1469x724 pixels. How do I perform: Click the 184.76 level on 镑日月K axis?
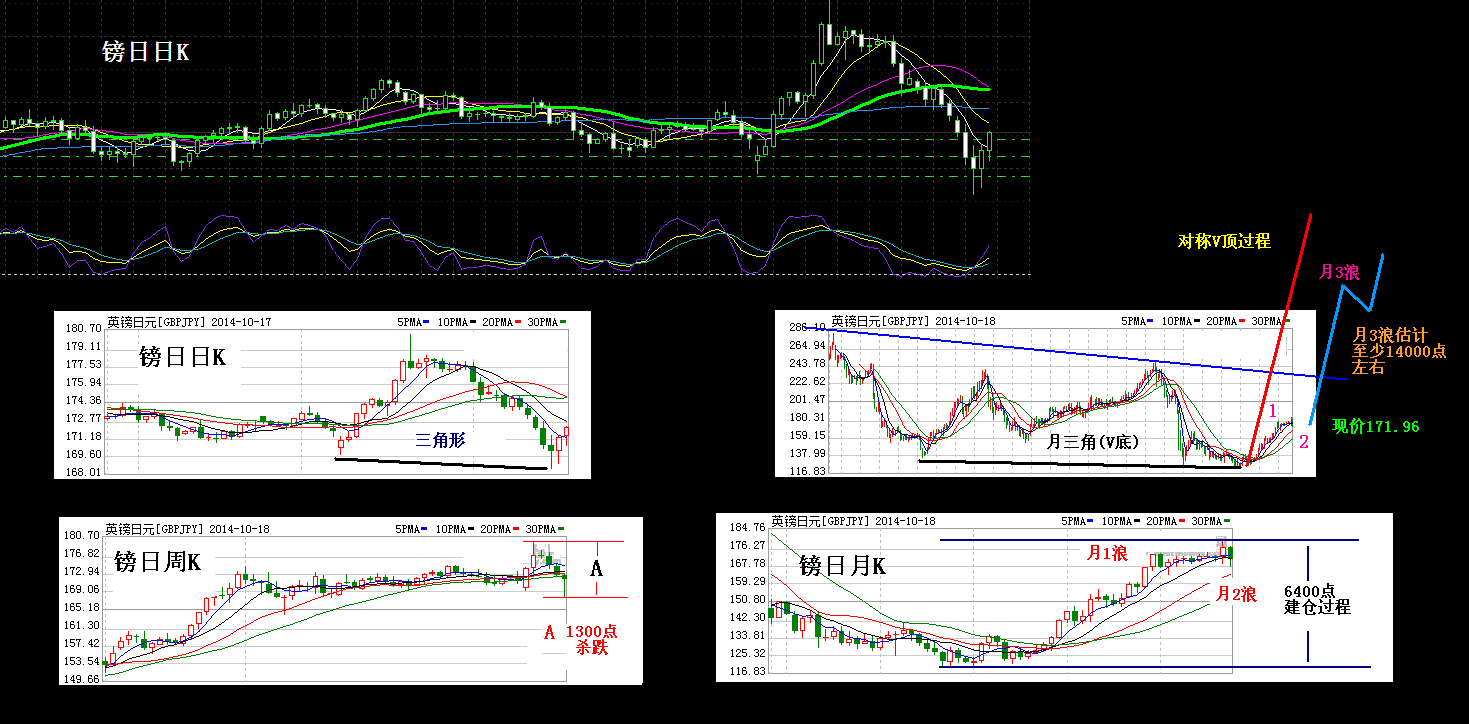pyautogui.click(x=750, y=527)
